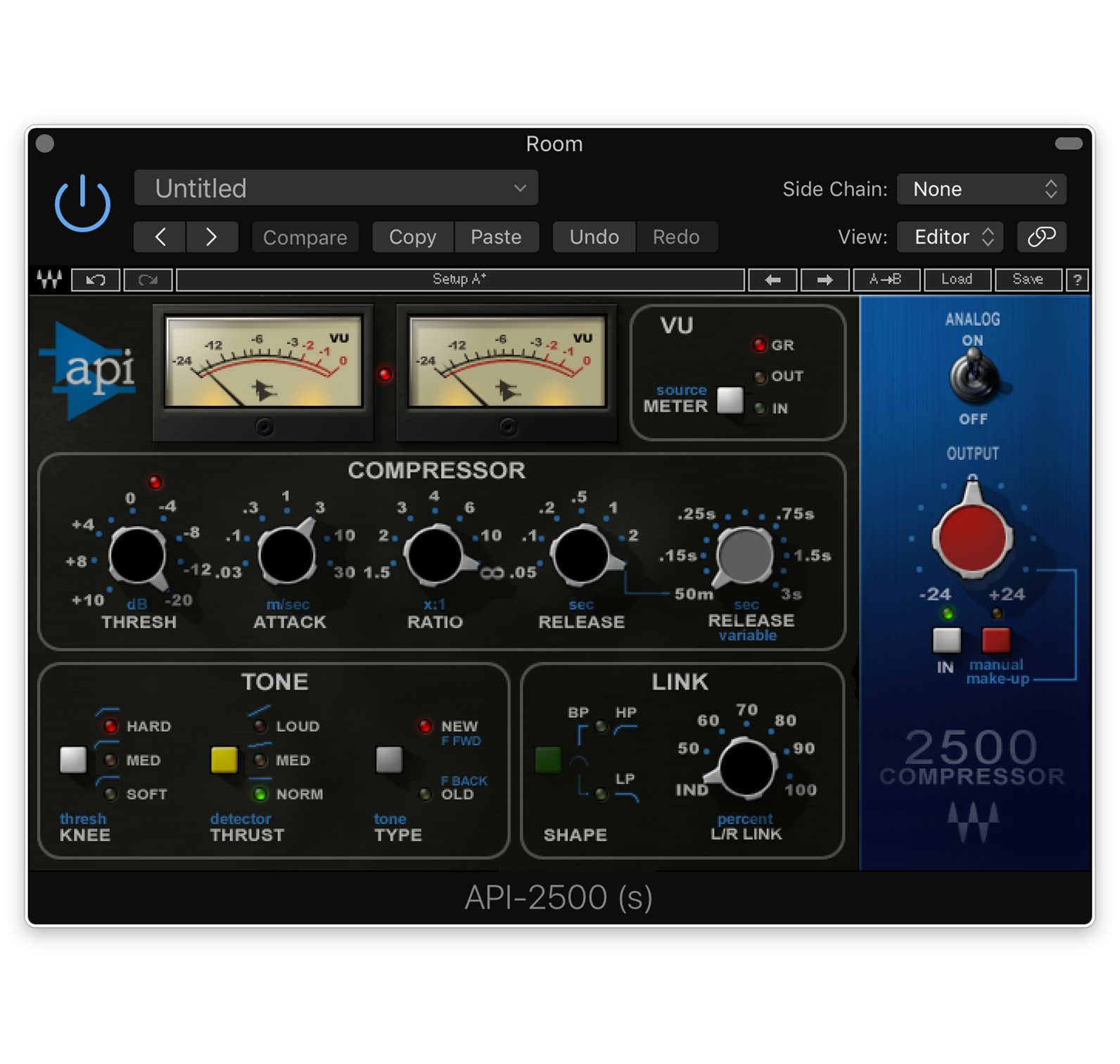1120x1064 pixels.
Task: Click the OUT meter mode LED
Action: [760, 376]
